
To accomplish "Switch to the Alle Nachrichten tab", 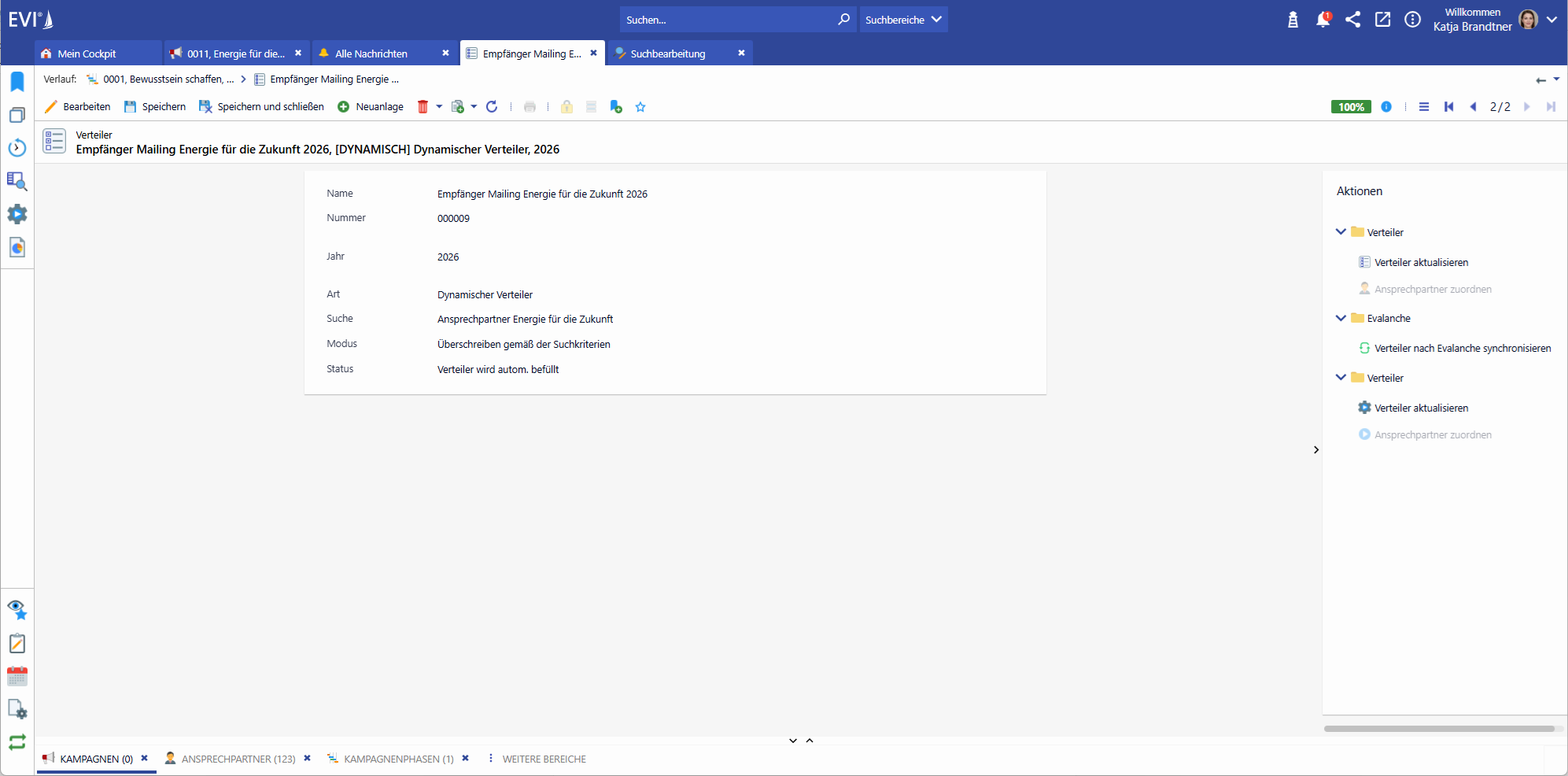I will (x=371, y=54).
